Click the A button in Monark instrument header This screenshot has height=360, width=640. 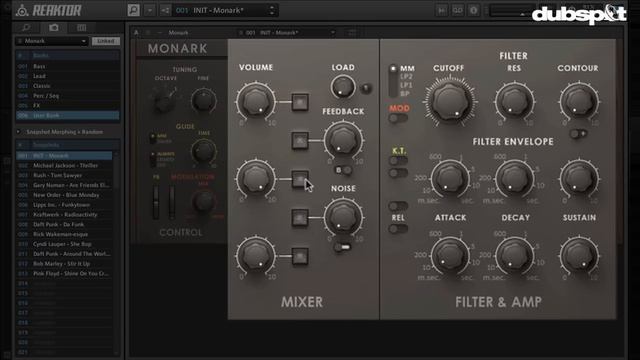pos(136,33)
